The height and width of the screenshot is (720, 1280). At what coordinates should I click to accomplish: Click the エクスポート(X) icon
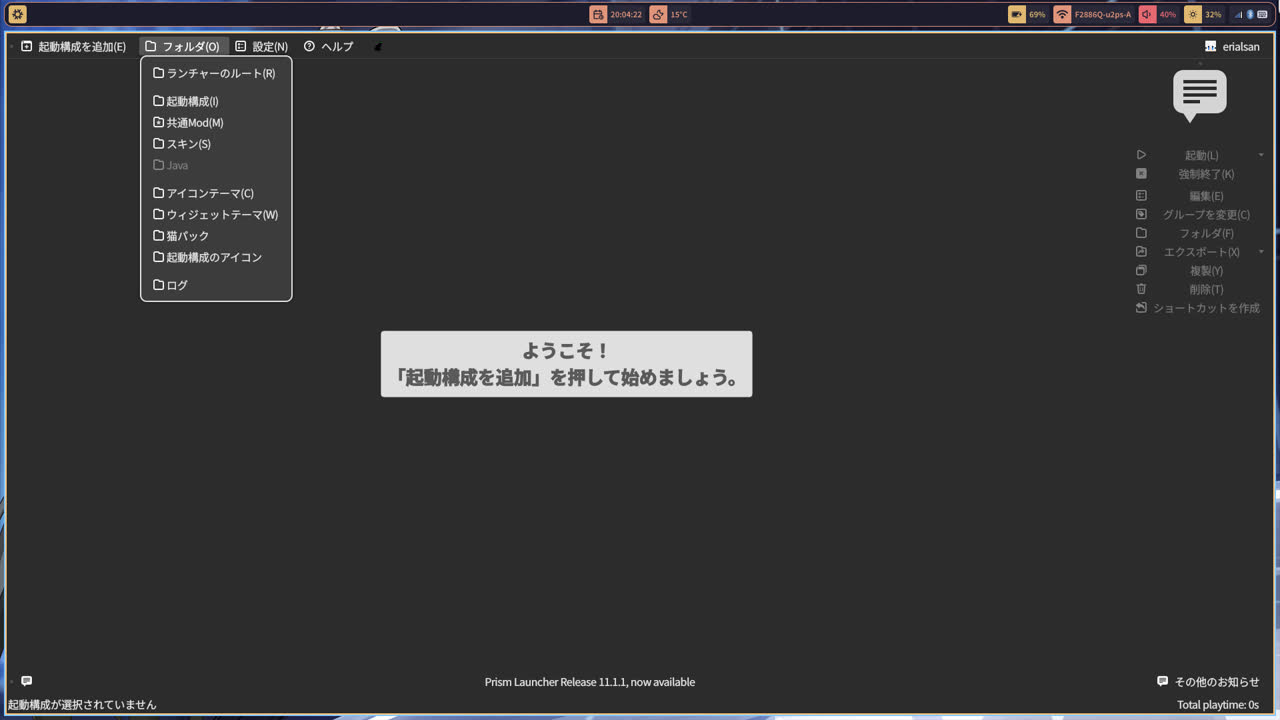coord(1141,251)
